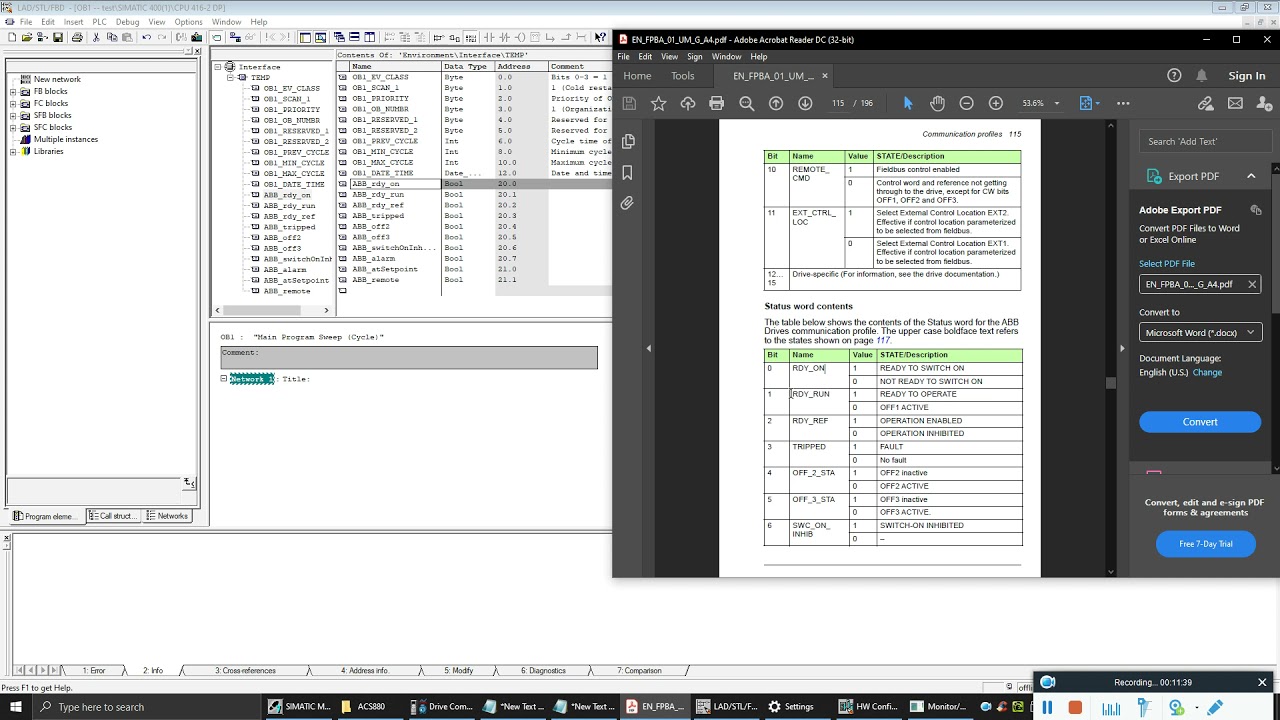Click the share link icon in Acrobat

(x=1206, y=103)
